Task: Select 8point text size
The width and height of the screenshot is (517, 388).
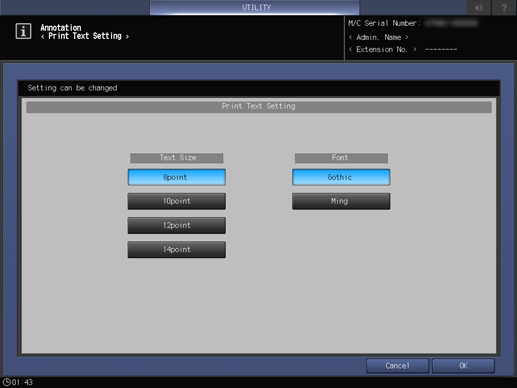Action: point(177,177)
